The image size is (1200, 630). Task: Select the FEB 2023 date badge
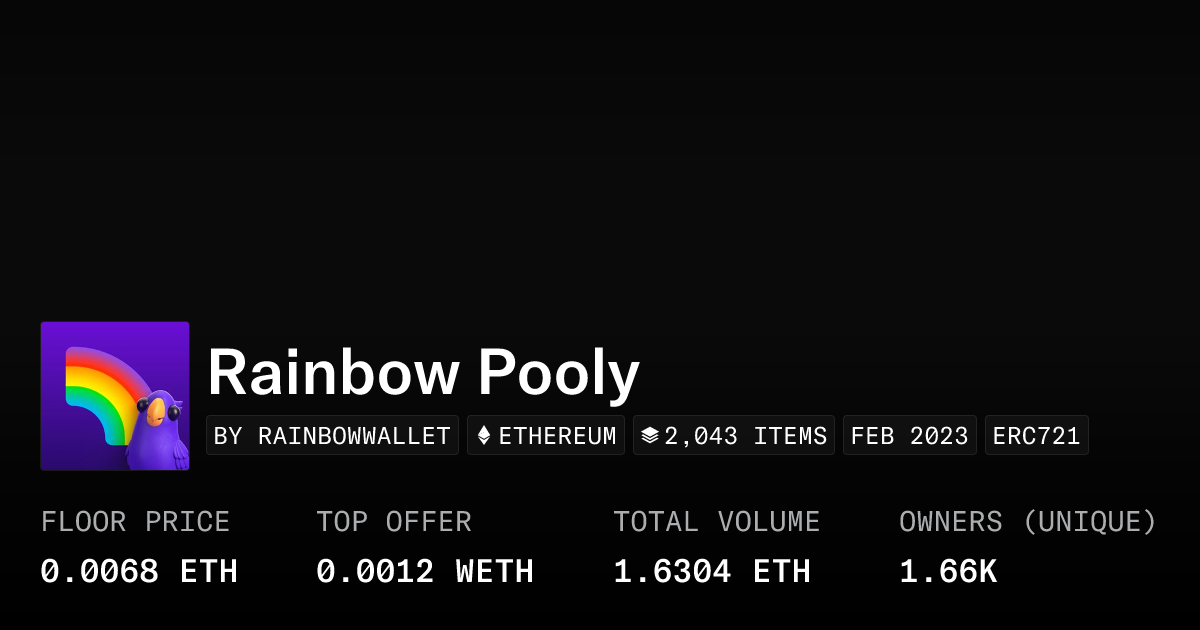pos(909,436)
